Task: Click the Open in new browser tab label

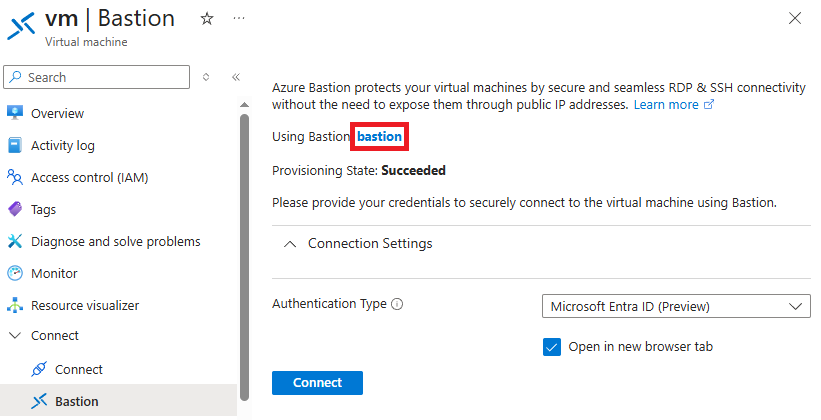Action: 640,347
